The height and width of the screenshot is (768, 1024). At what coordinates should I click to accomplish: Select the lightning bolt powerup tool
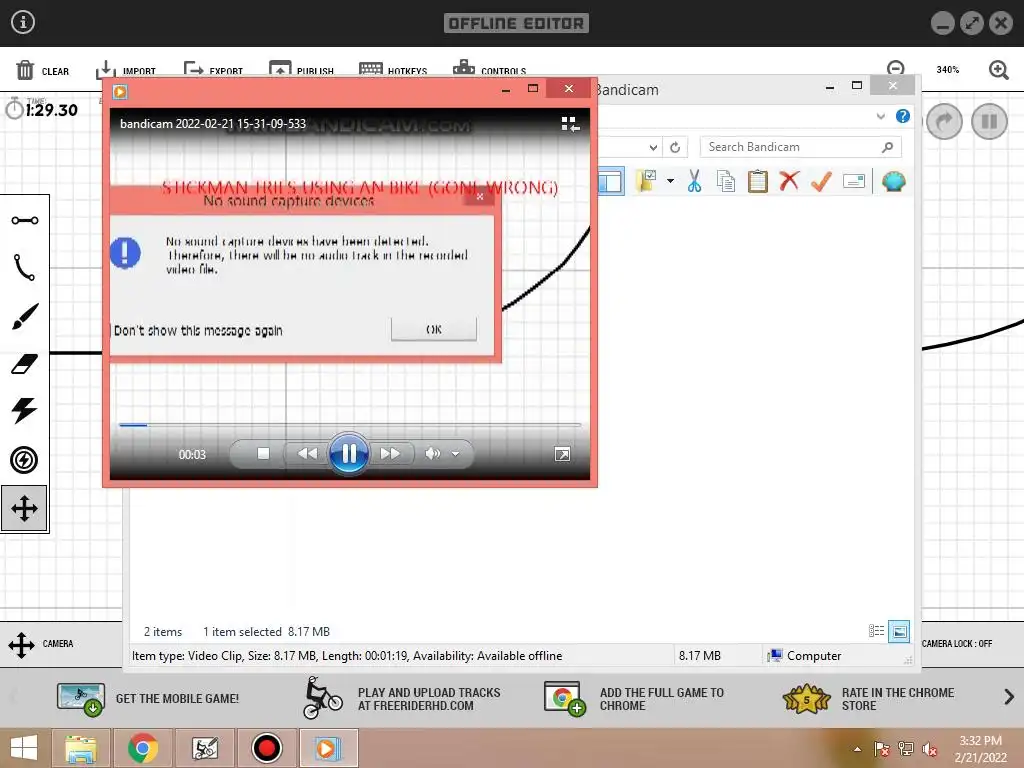pos(25,411)
